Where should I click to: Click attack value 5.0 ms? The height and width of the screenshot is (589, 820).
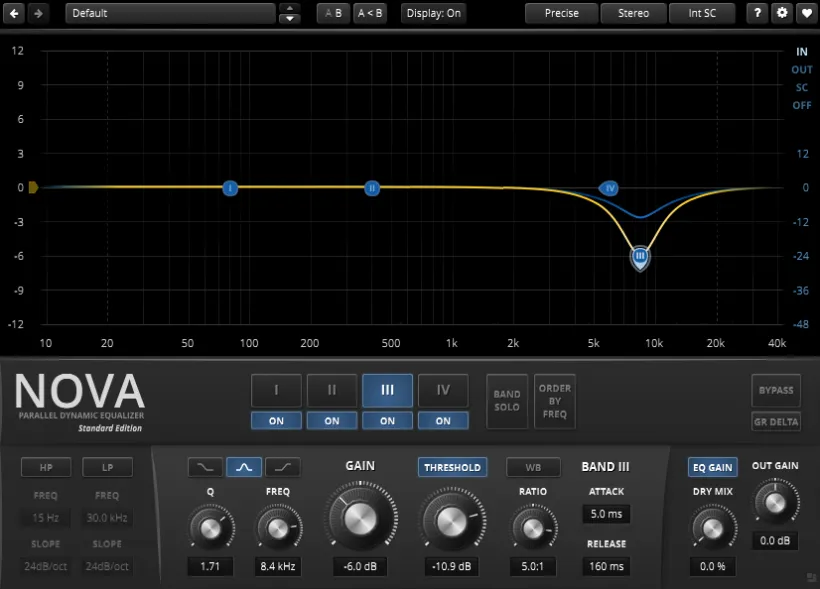click(606, 514)
